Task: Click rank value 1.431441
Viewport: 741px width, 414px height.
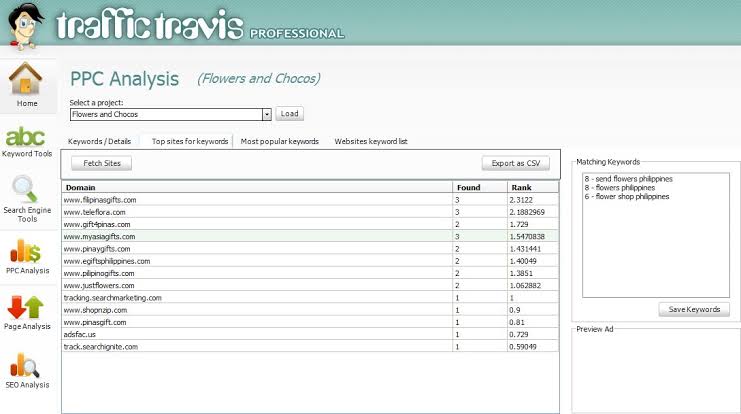Action: tap(525, 249)
